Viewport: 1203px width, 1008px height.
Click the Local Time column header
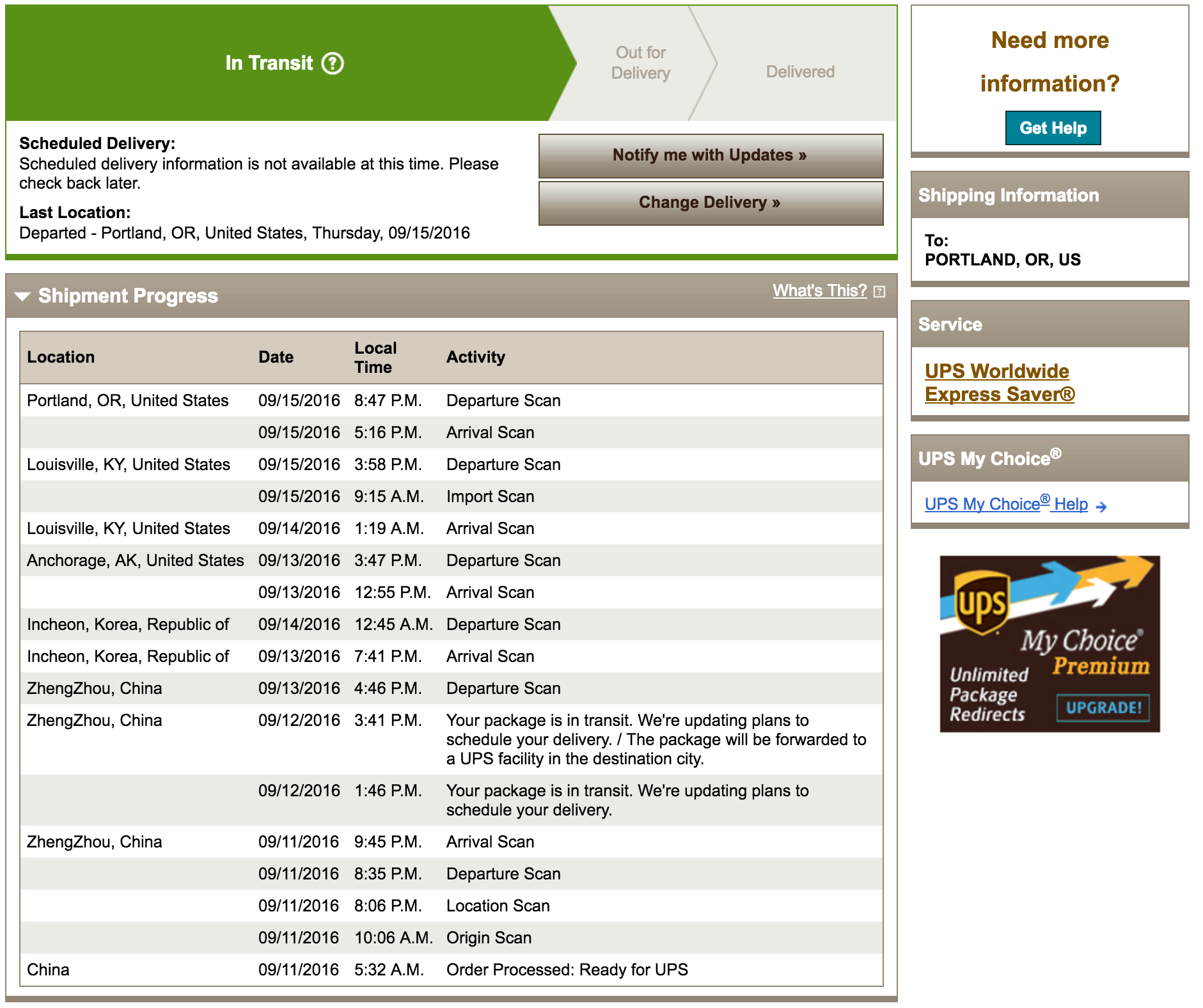tap(375, 358)
